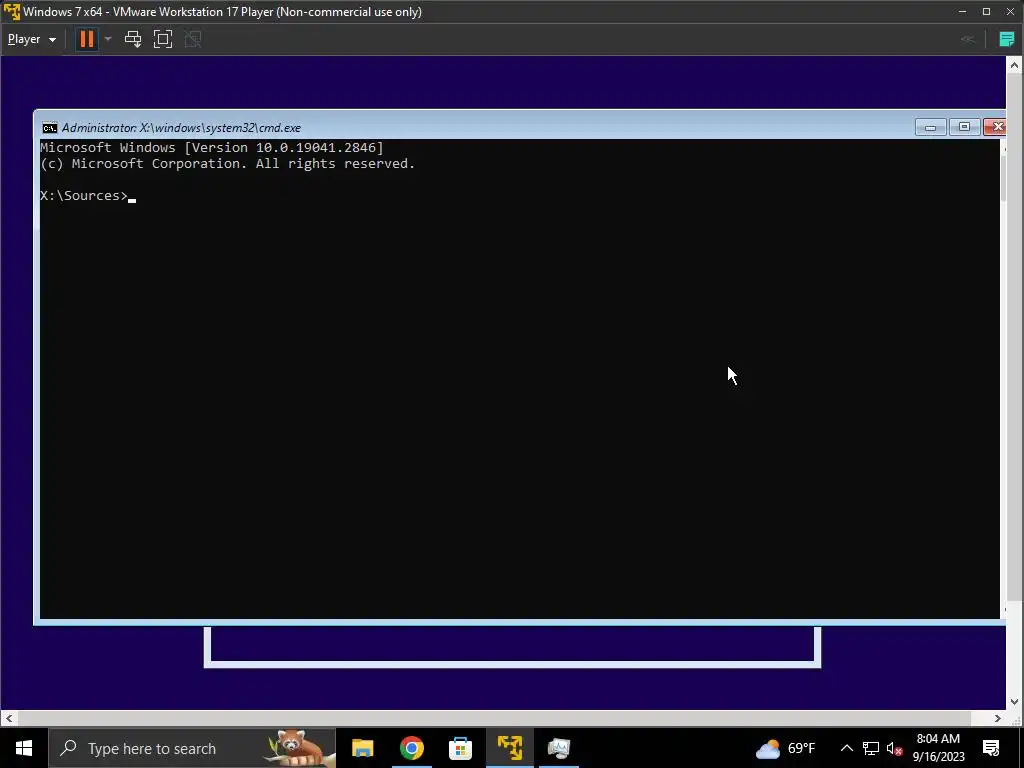The image size is (1024, 768).
Task: Open the VMware notes/messages icon
Action: coord(1006,40)
